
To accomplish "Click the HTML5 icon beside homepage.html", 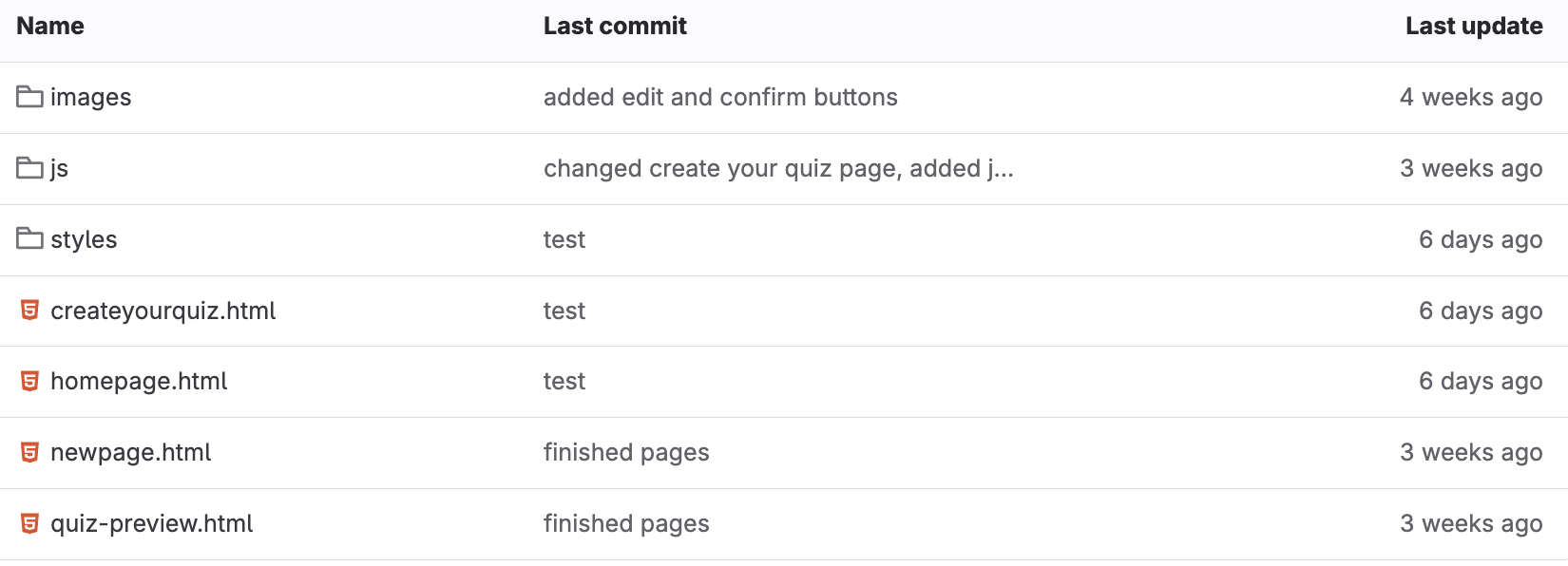I will tap(29, 381).
